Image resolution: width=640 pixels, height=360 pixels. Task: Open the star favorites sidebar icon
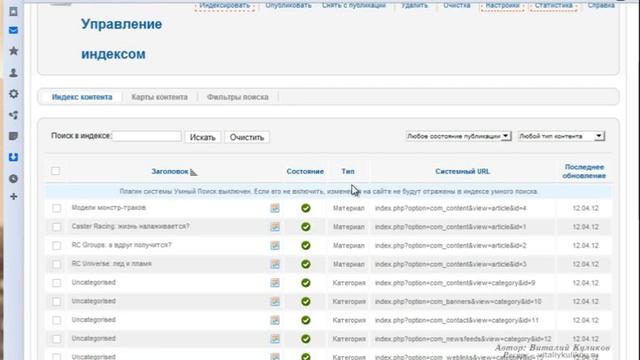13,51
